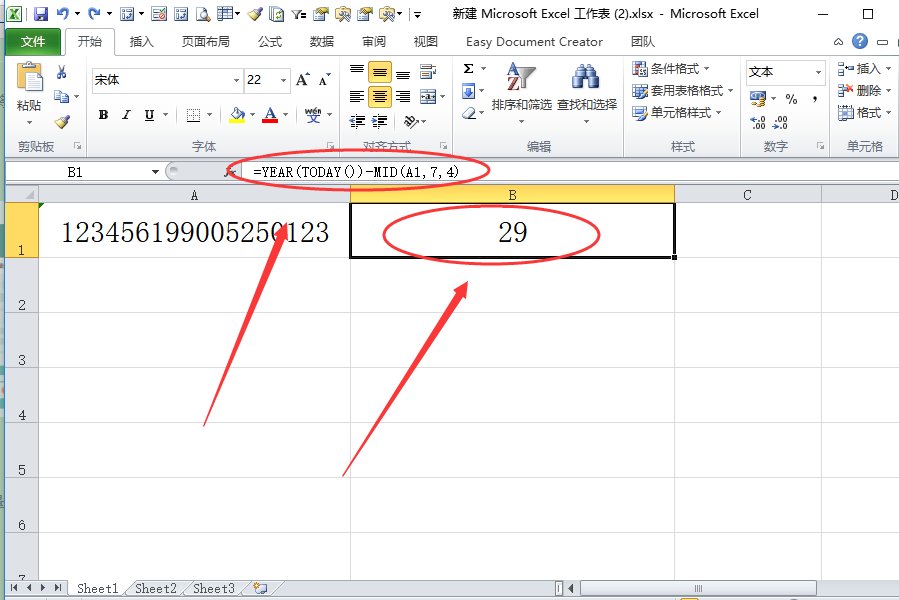Toggle center horizontal alignment
Image resolution: width=899 pixels, height=600 pixels.
[x=380, y=97]
